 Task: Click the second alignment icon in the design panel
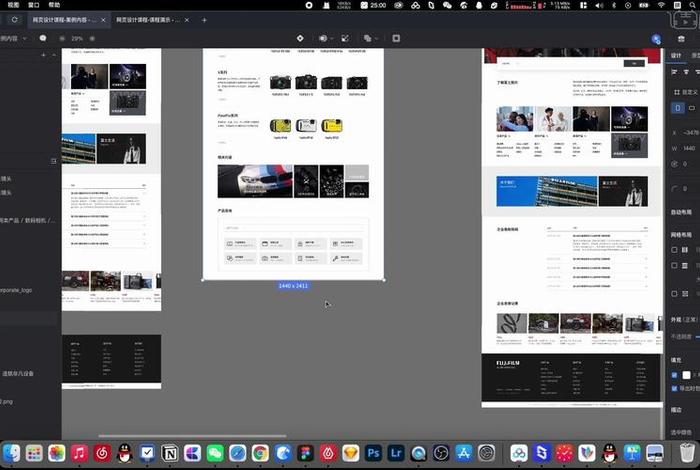pos(686,72)
